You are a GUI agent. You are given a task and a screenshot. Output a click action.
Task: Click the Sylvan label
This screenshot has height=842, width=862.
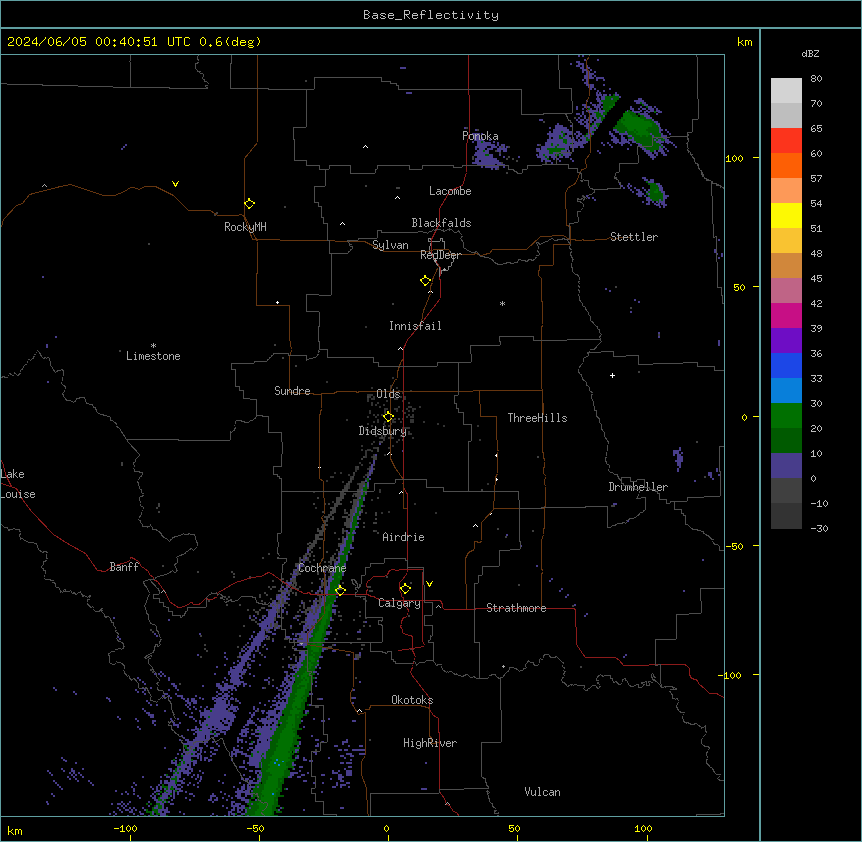click(x=390, y=245)
